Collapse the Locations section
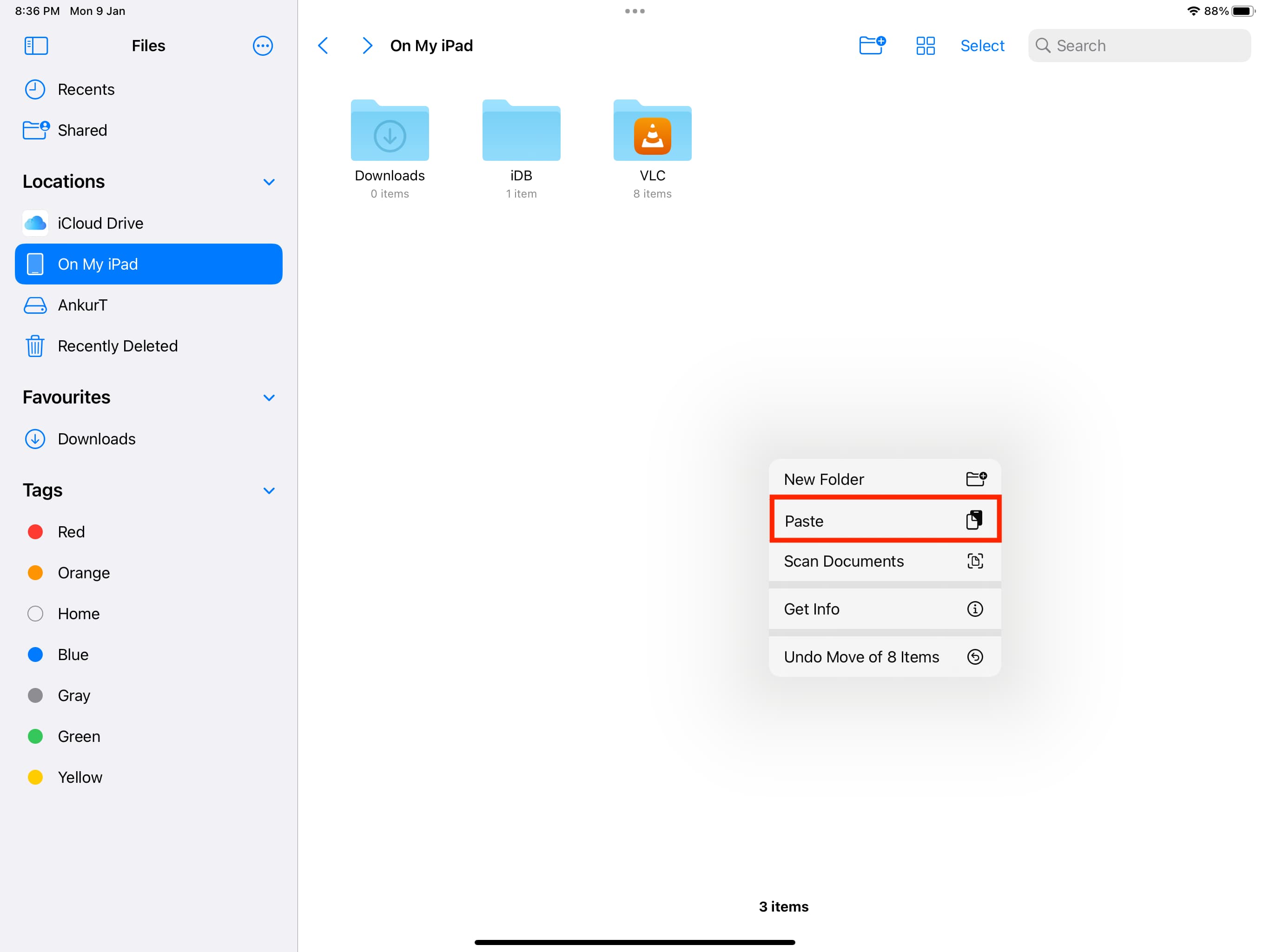The image size is (1270, 952). pos(269,182)
